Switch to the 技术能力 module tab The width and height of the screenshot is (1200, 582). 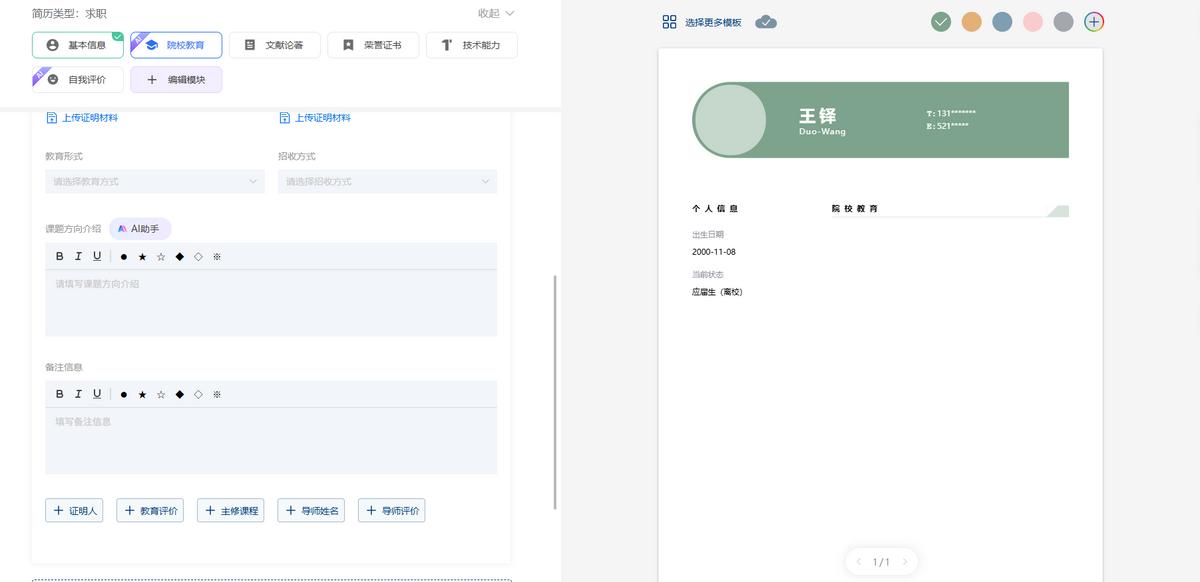[x=472, y=45]
